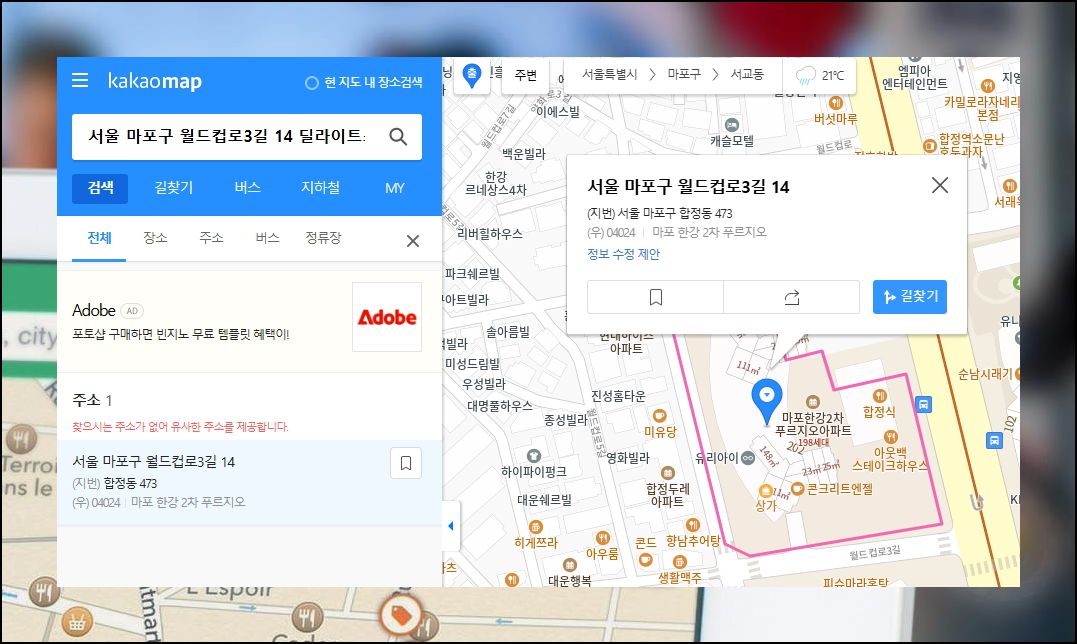Click the 합정역소문난호두과자 shop icon

(929, 146)
